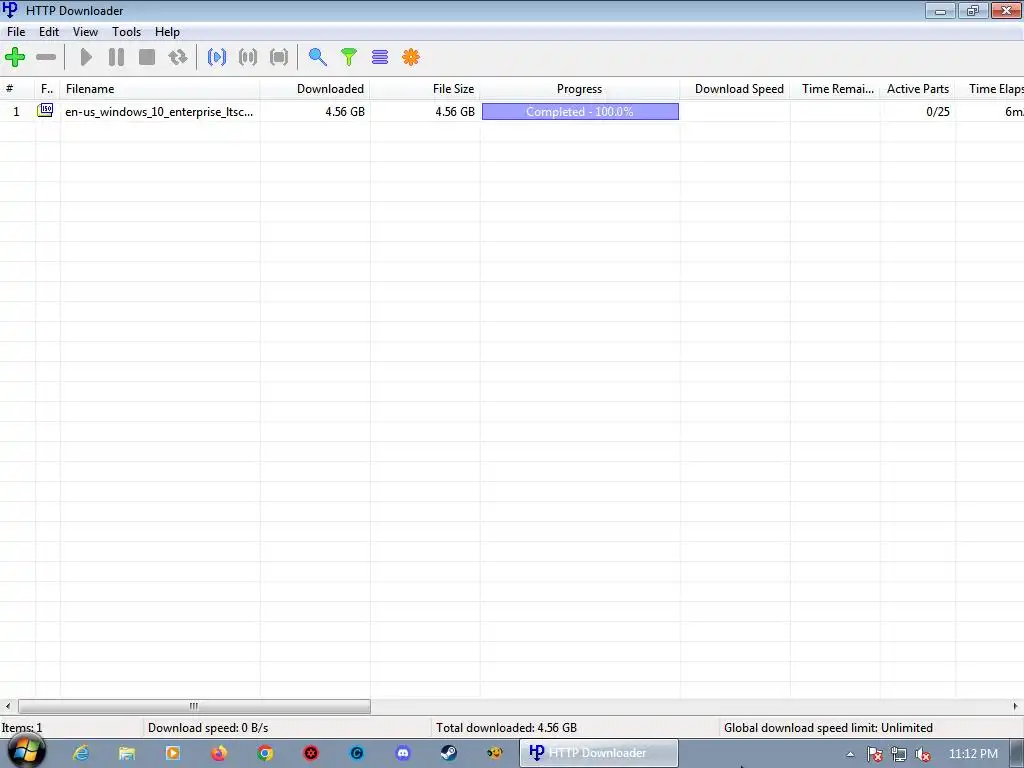Click the Action Center flag tray icon
The width and height of the screenshot is (1024, 768).
tap(874, 754)
